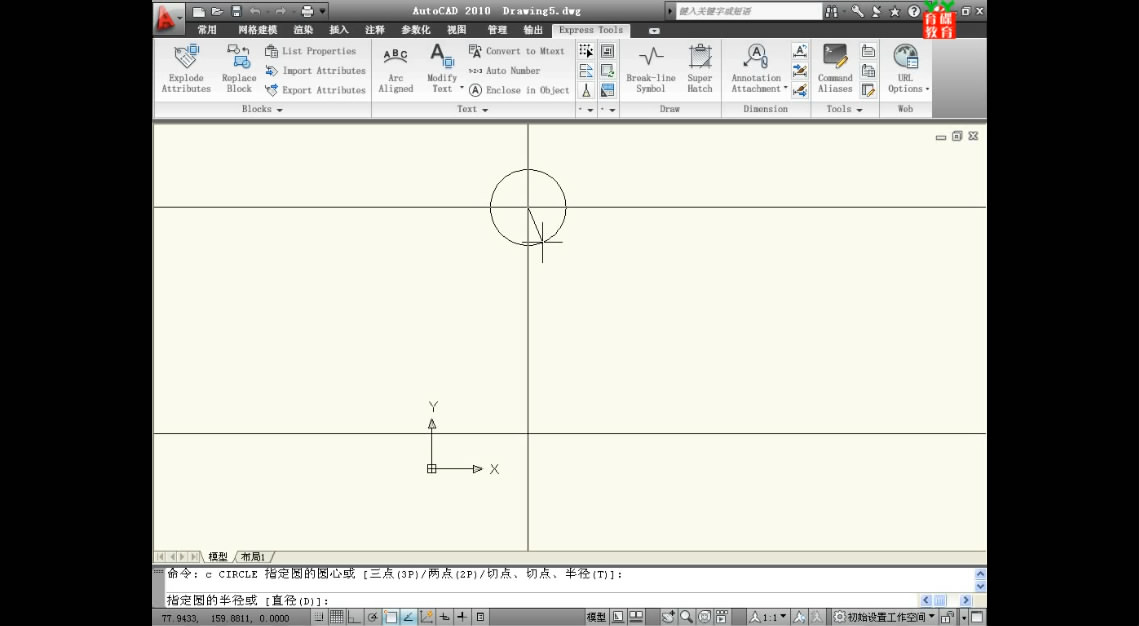Click the Redo arrow icon
The image size is (1139, 626).
[280, 12]
